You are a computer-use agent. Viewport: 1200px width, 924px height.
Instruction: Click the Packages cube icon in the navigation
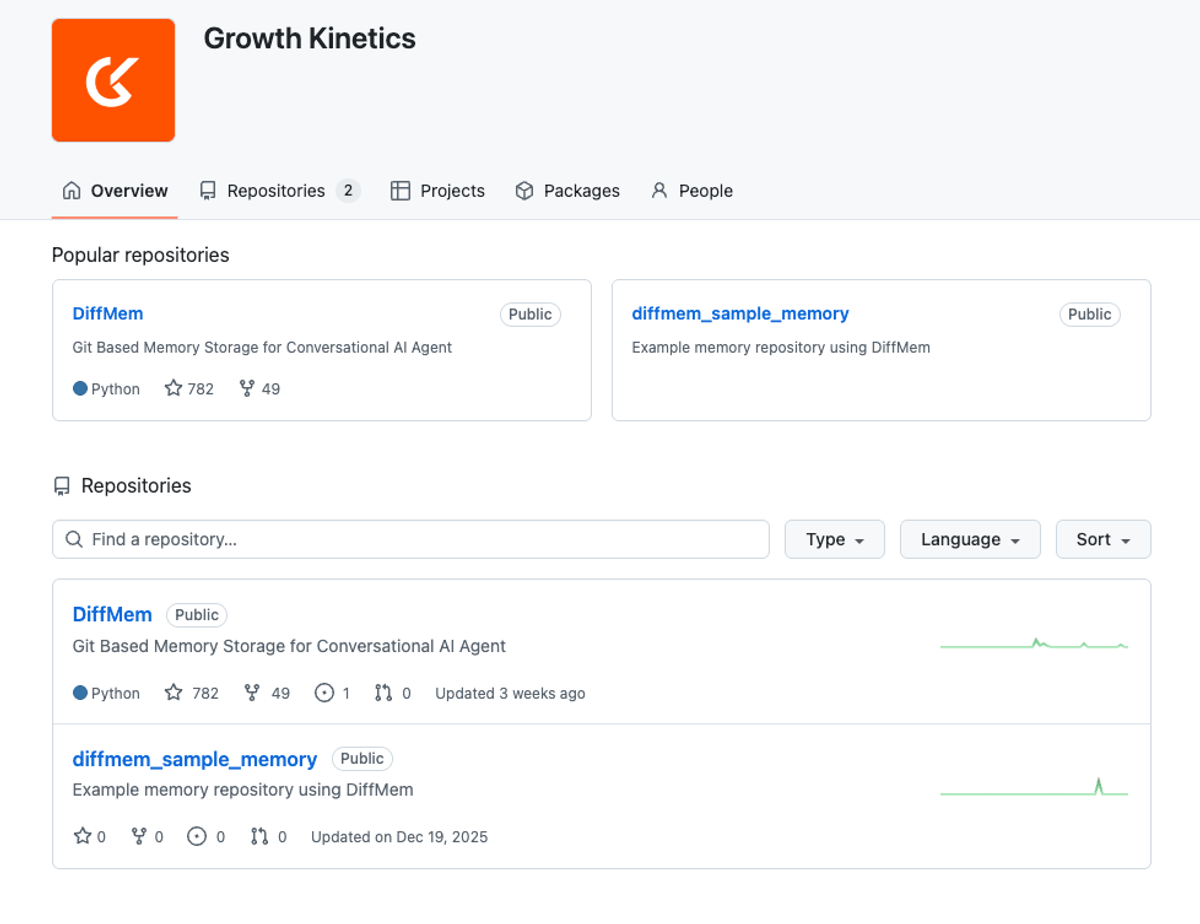[524, 190]
